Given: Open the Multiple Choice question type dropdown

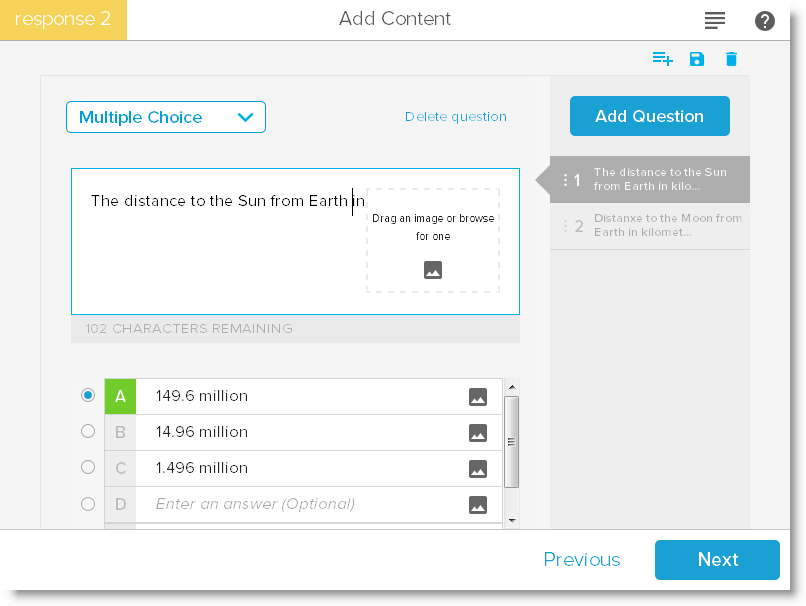Looking at the screenshot, I should point(166,117).
